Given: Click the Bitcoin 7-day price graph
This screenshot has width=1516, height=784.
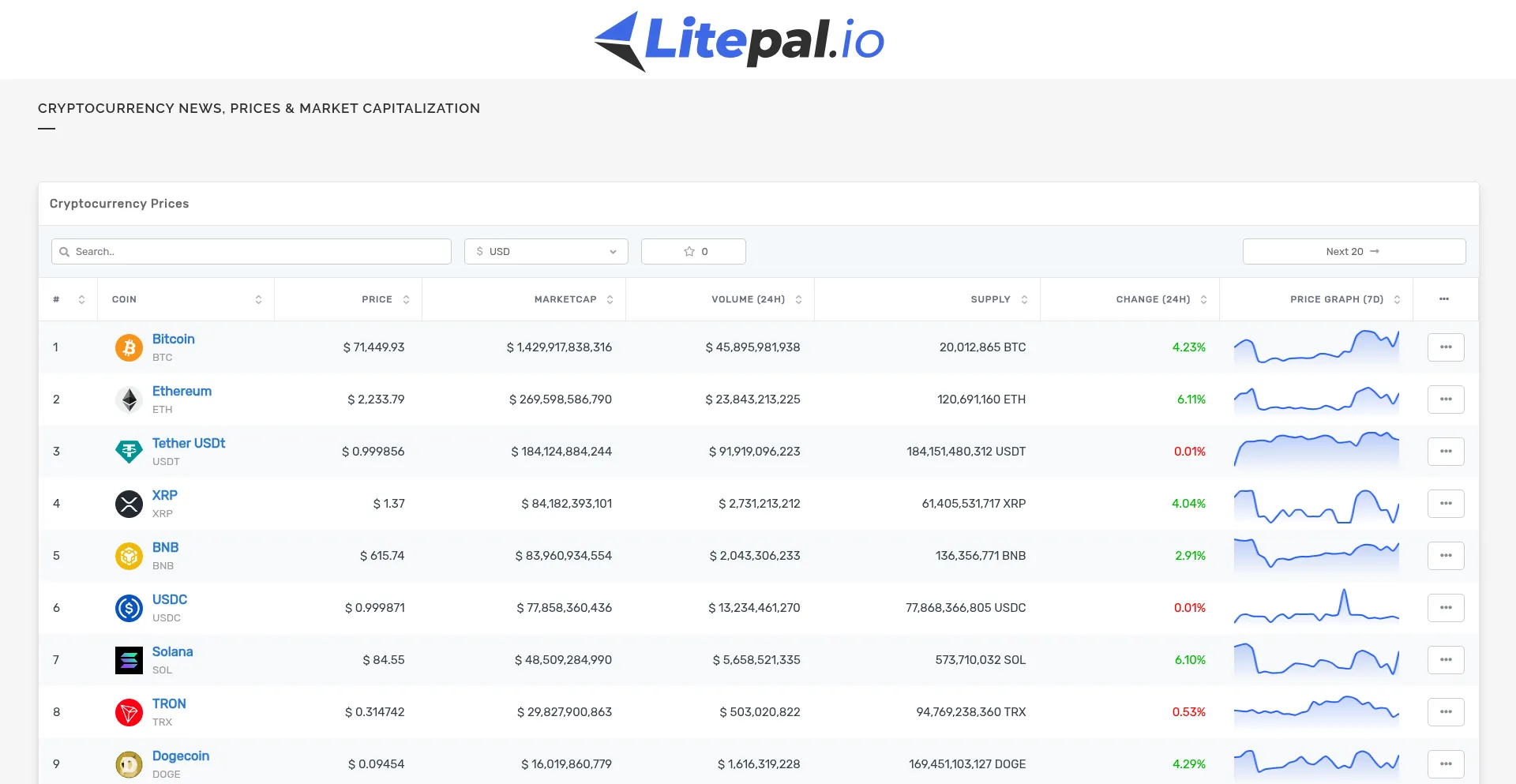Looking at the screenshot, I should click(1316, 347).
